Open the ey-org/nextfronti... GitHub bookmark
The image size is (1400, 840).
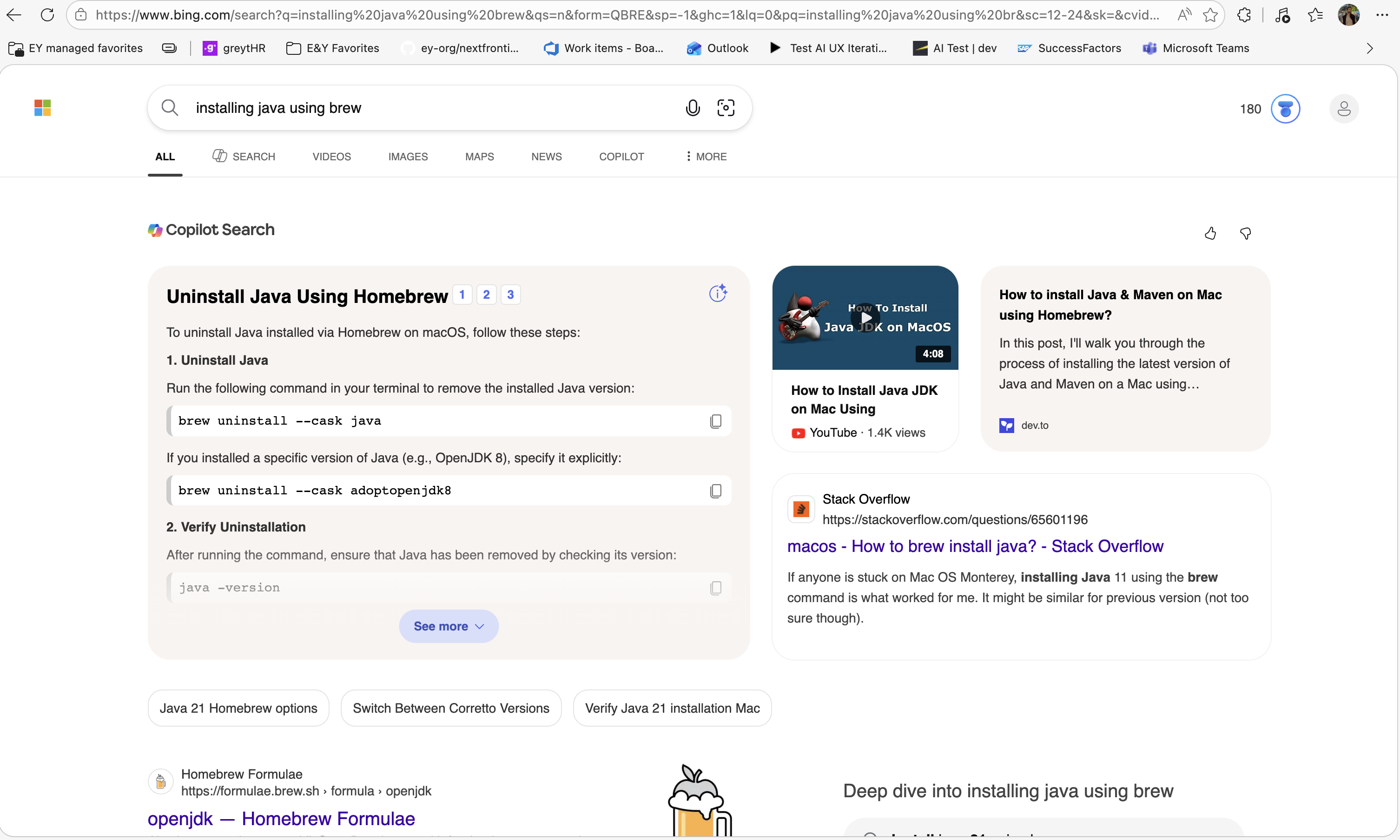460,48
